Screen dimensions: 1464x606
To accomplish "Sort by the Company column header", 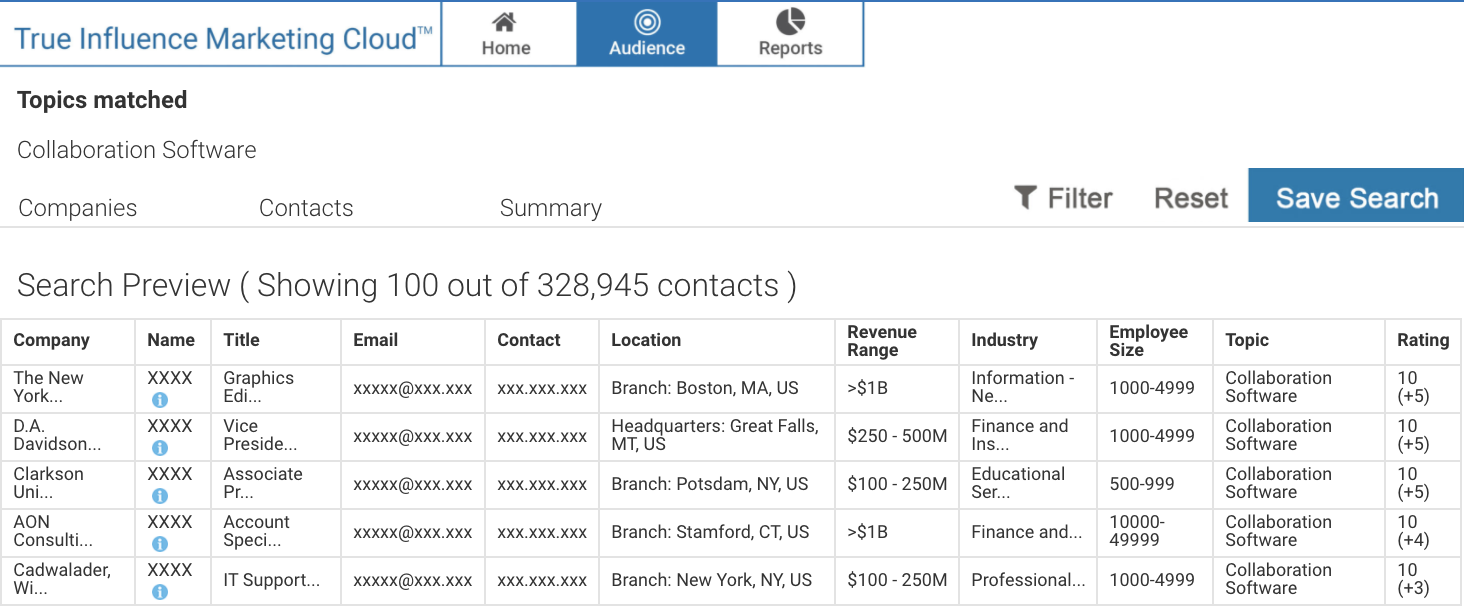I will (51, 340).
